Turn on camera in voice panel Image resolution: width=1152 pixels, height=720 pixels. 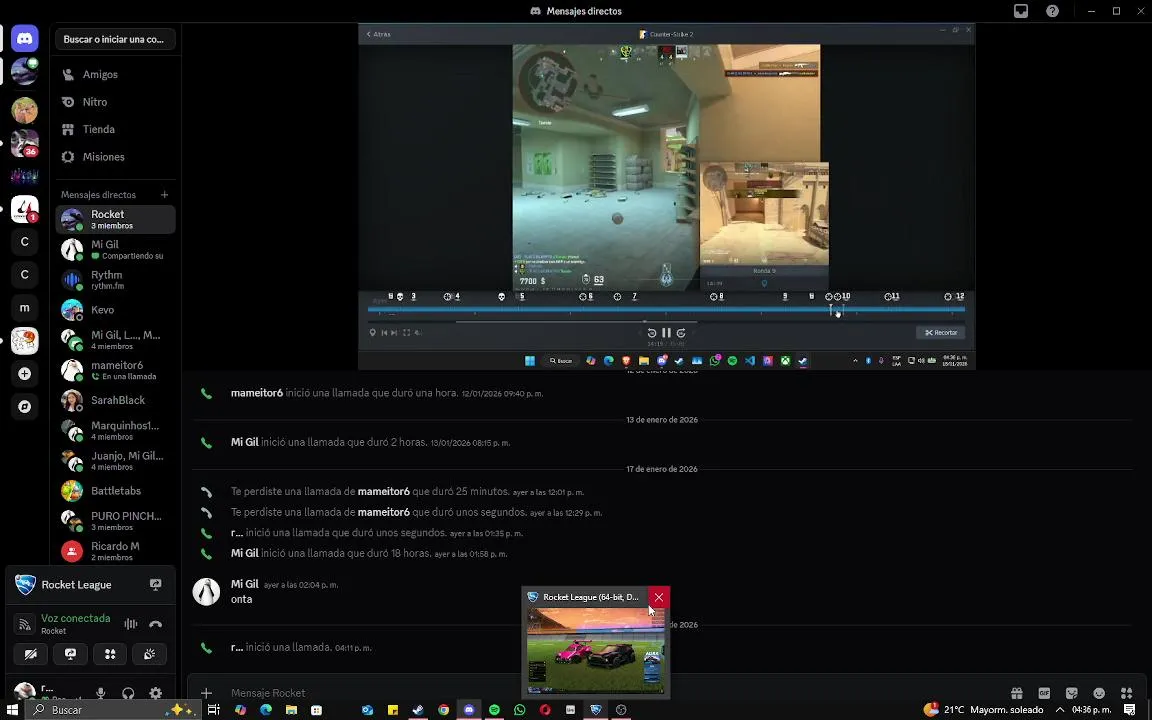point(31,654)
